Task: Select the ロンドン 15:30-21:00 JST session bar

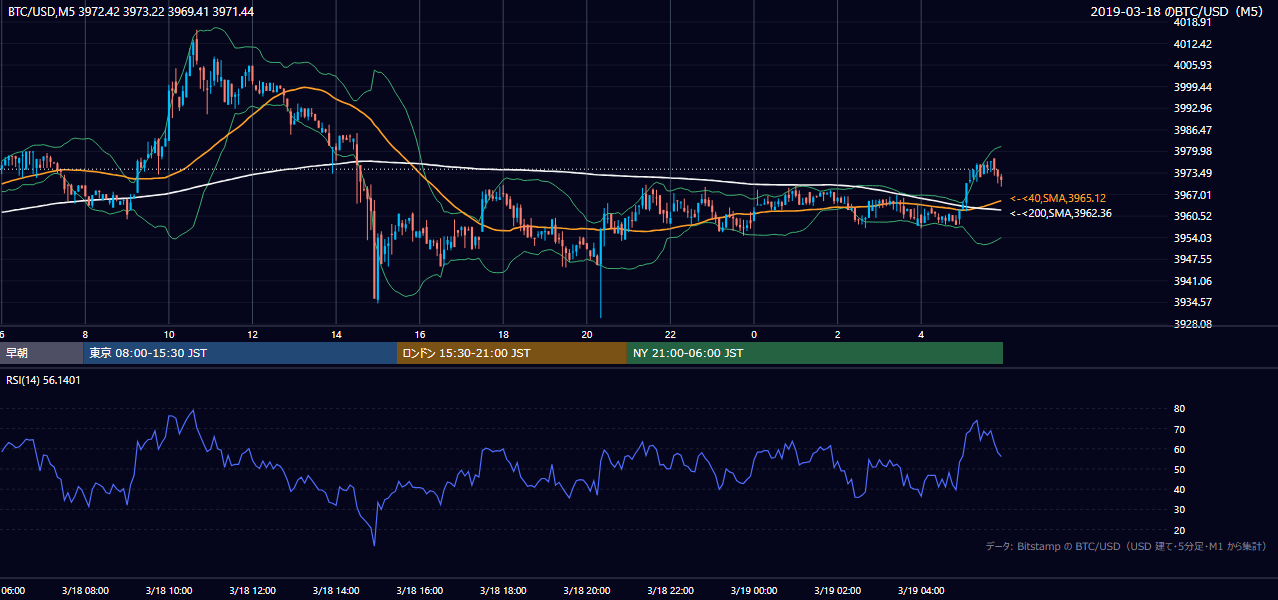Action: (512, 353)
